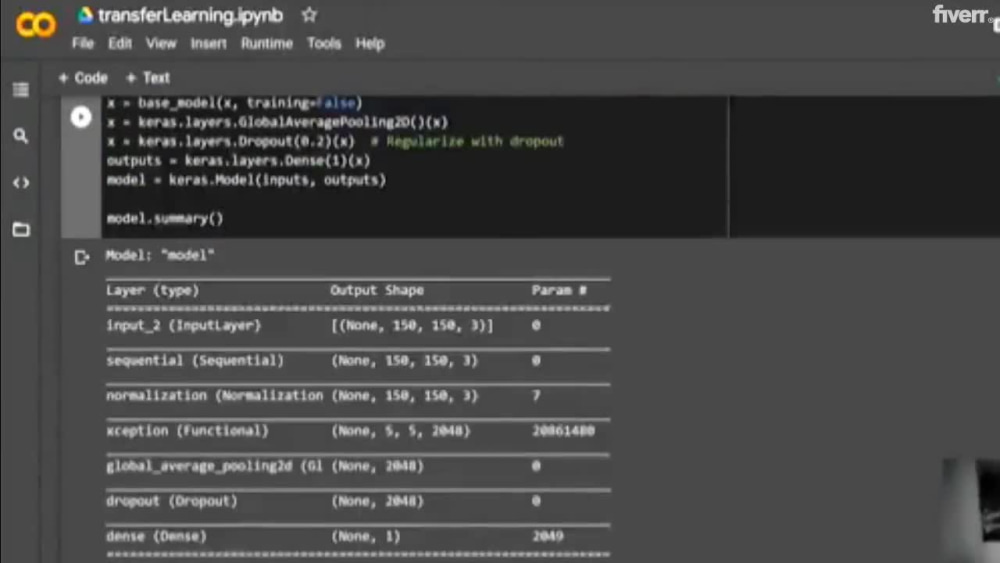Click the dropout (Dropout) row
Image resolution: width=1000 pixels, height=563 pixels.
pyautogui.click(x=358, y=501)
